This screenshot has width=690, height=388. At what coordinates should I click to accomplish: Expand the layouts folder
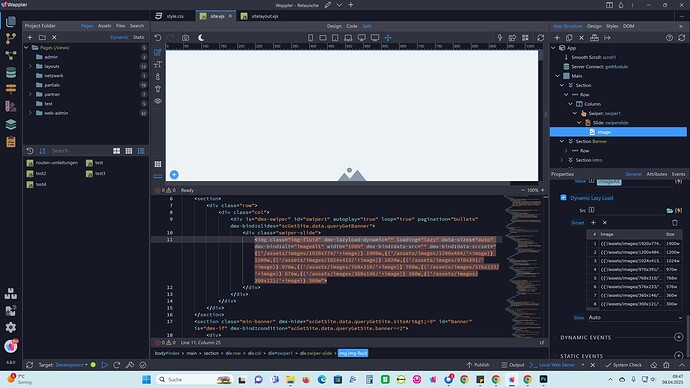click(30, 66)
